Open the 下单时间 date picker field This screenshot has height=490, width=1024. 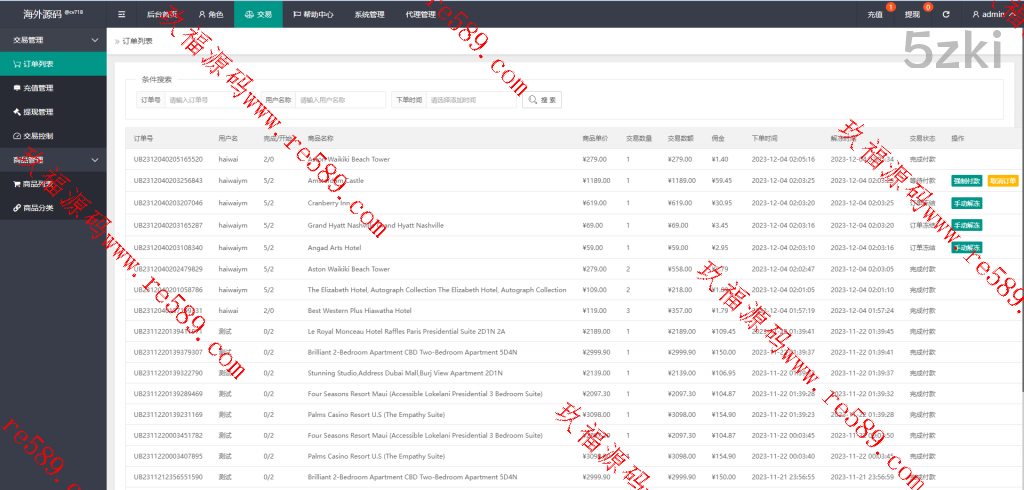[471, 100]
